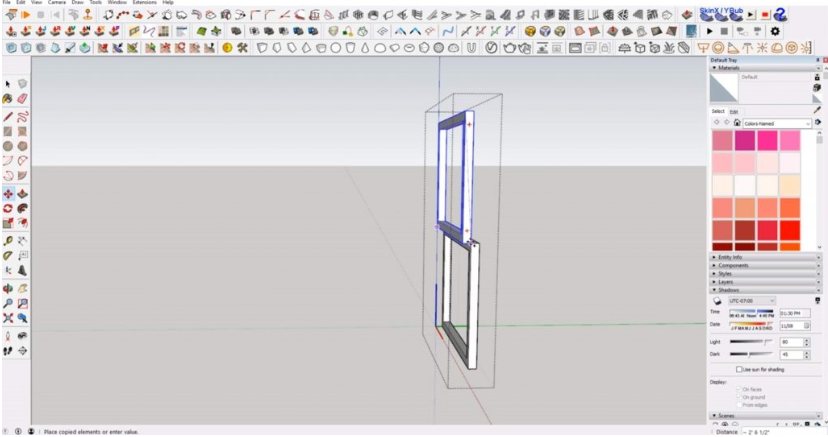
Task: Click the orange play arrow in top toolbar
Action: pyautogui.click(x=25, y=15)
